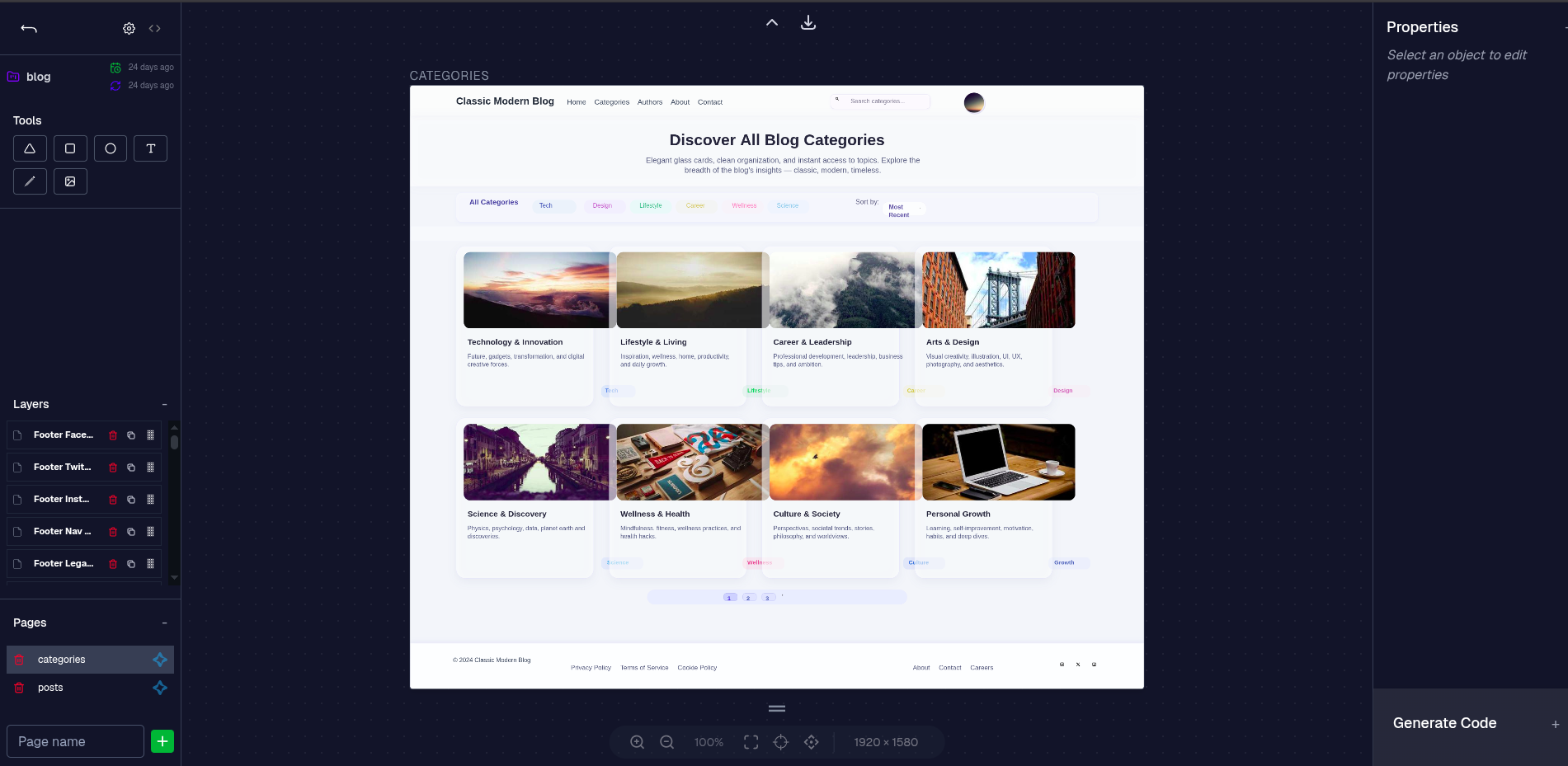
Task: Zoom out on the canvas
Action: click(x=667, y=742)
